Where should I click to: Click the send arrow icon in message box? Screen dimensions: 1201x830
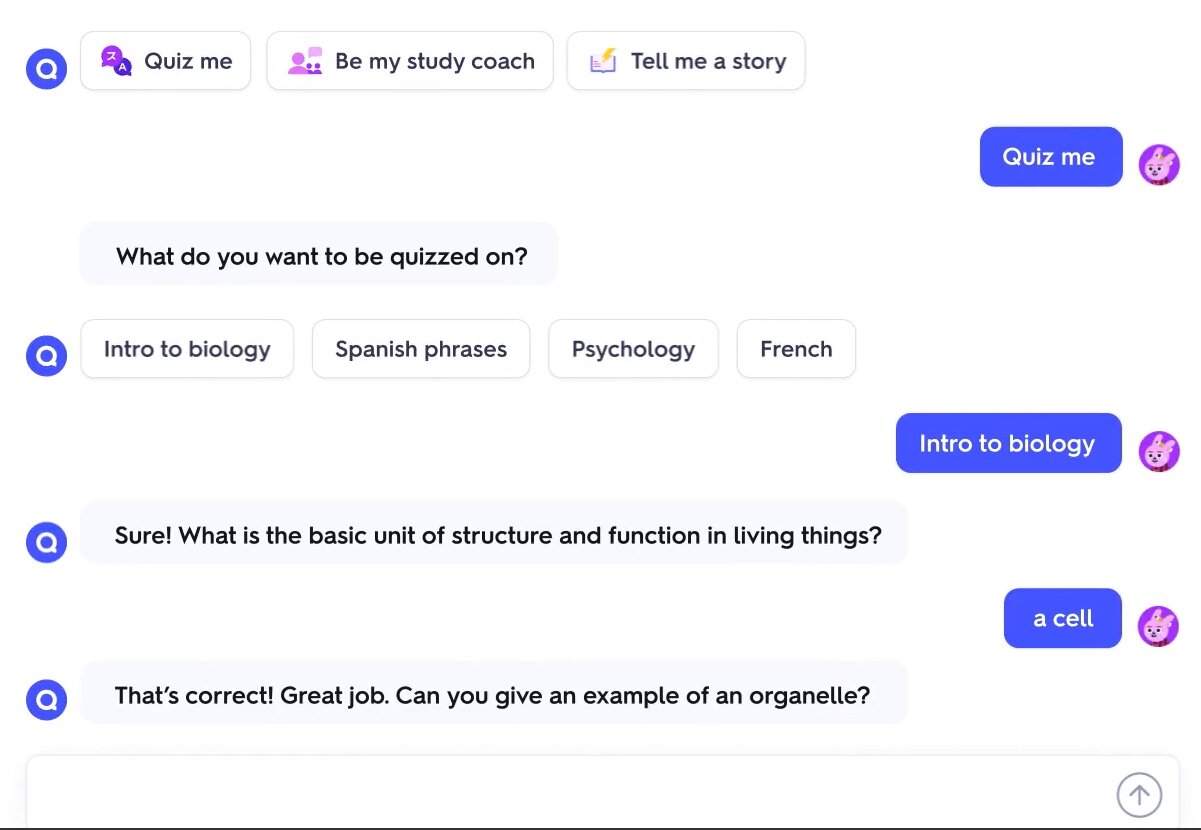1139,795
